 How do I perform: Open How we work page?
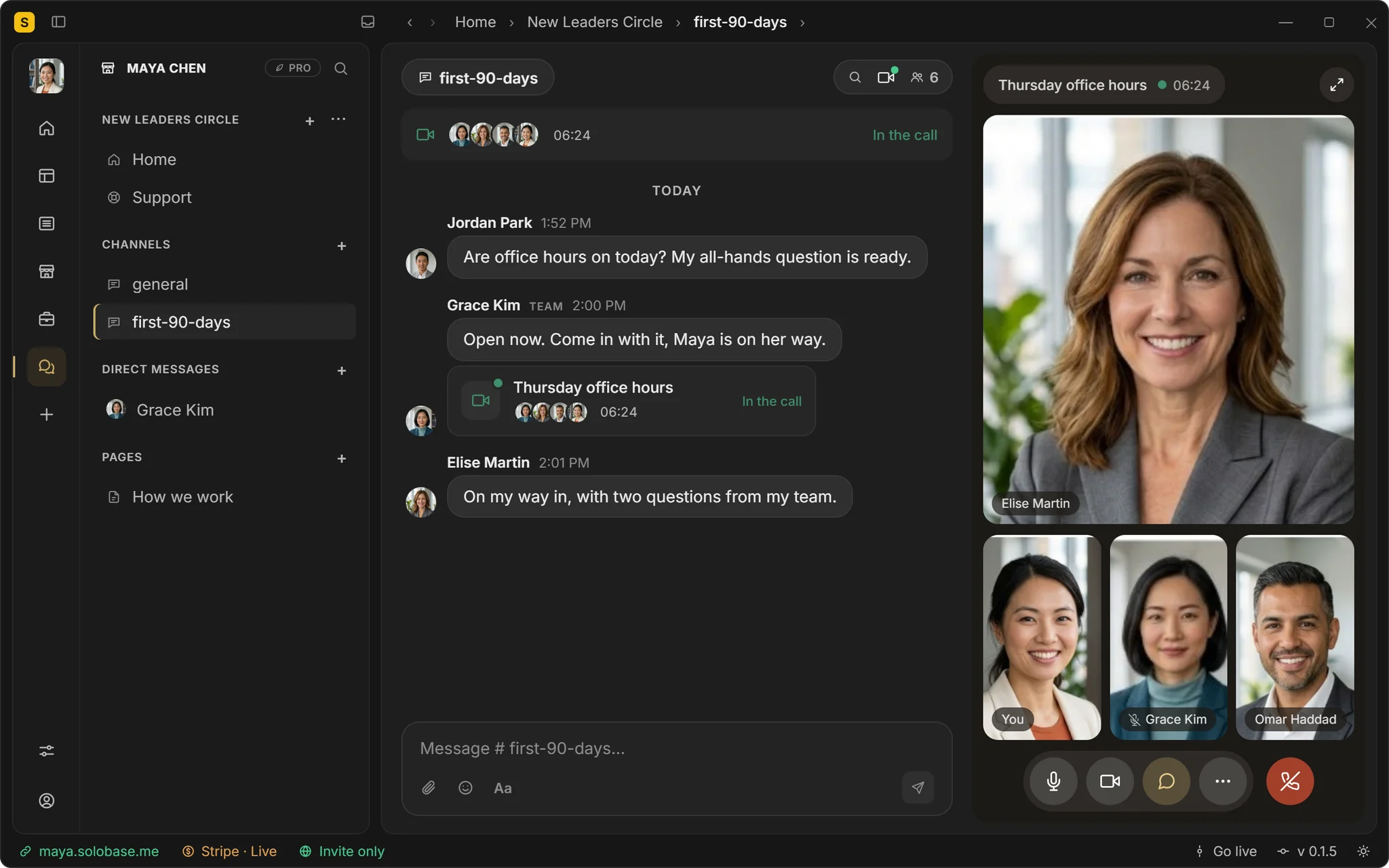224,497
